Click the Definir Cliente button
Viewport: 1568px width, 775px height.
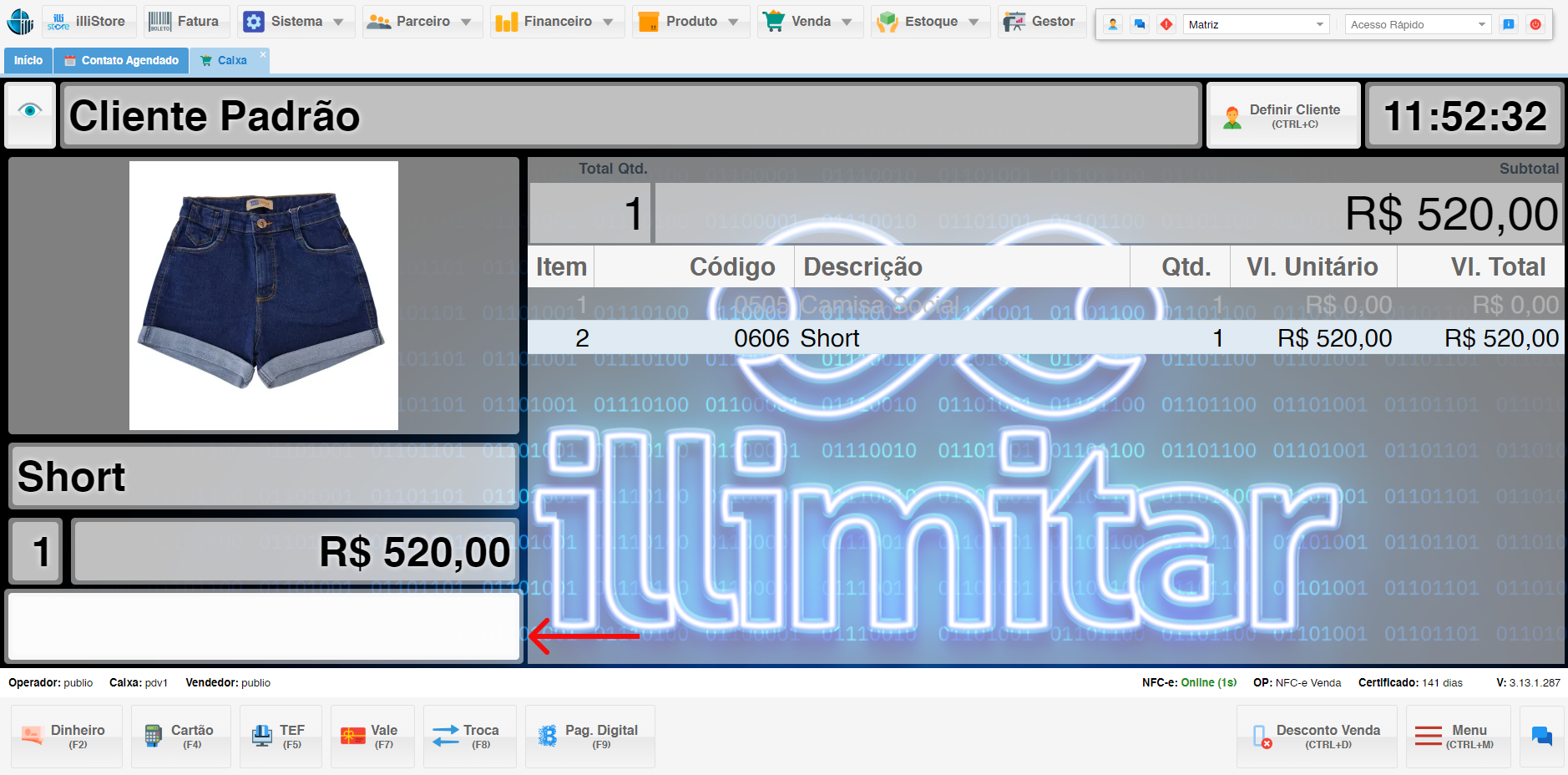pyautogui.click(x=1283, y=116)
